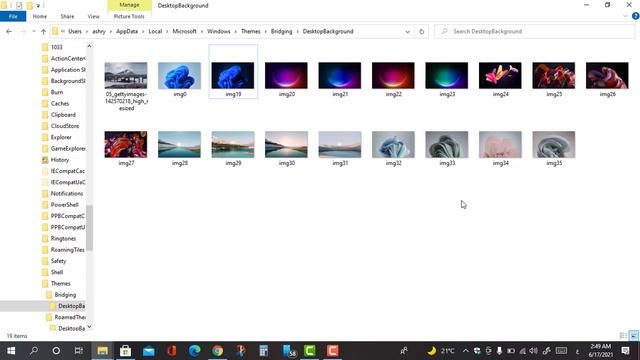Select img22 red glow thumbnail
The image size is (640, 360).
393,76
